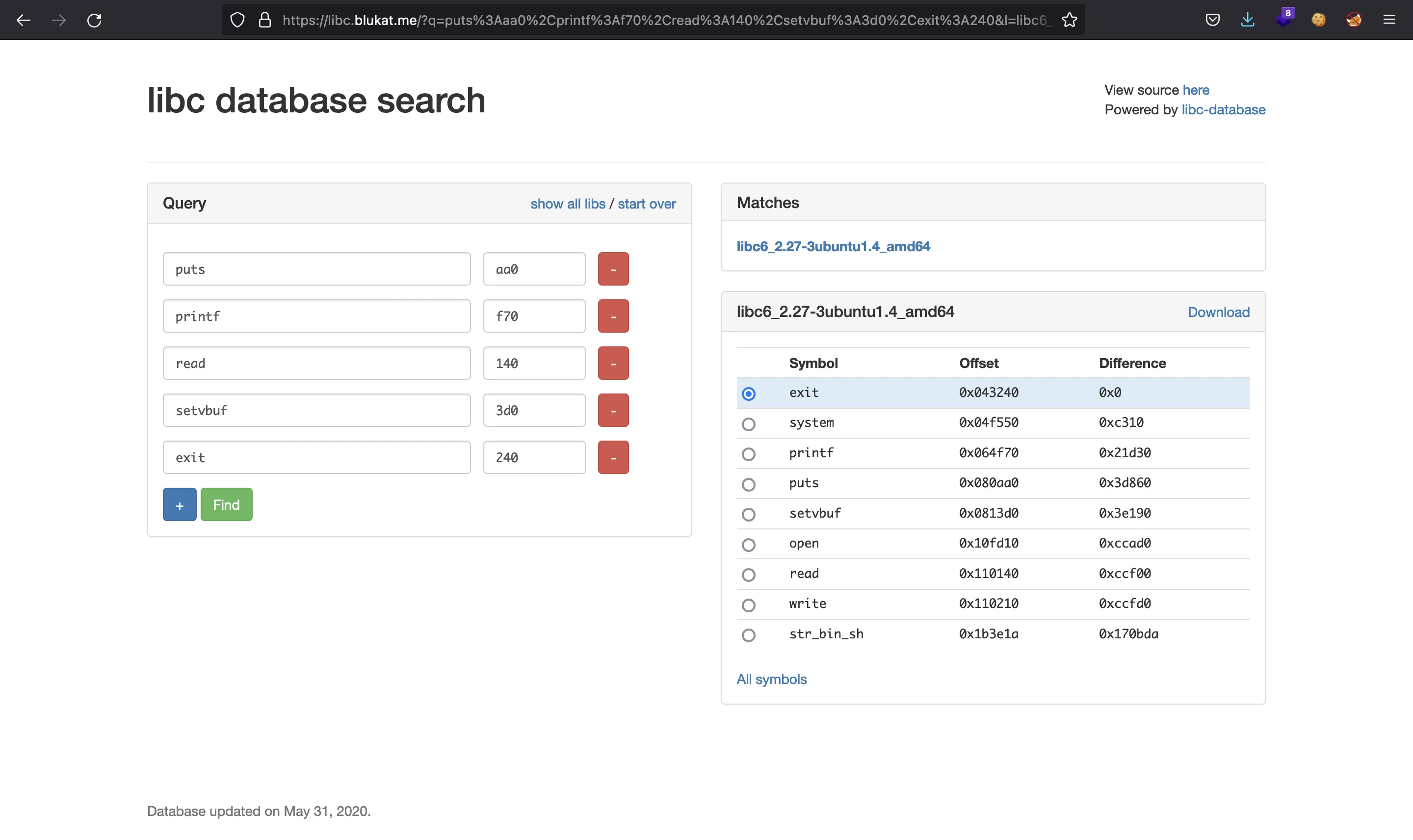The width and height of the screenshot is (1413, 840).
Task: Click the puts difference 0x3d860
Action: click(x=1125, y=483)
